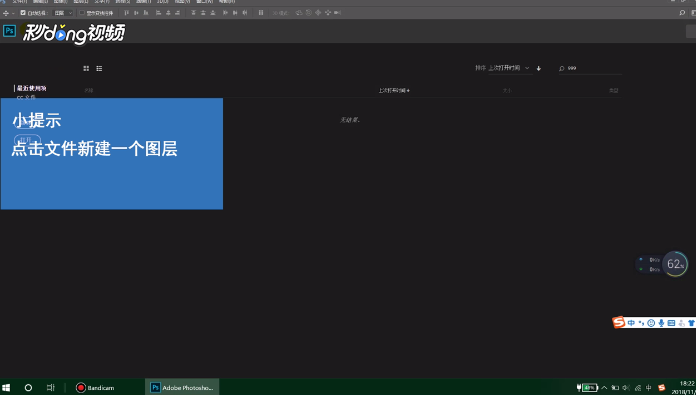Open the Windows Start menu

(7, 387)
